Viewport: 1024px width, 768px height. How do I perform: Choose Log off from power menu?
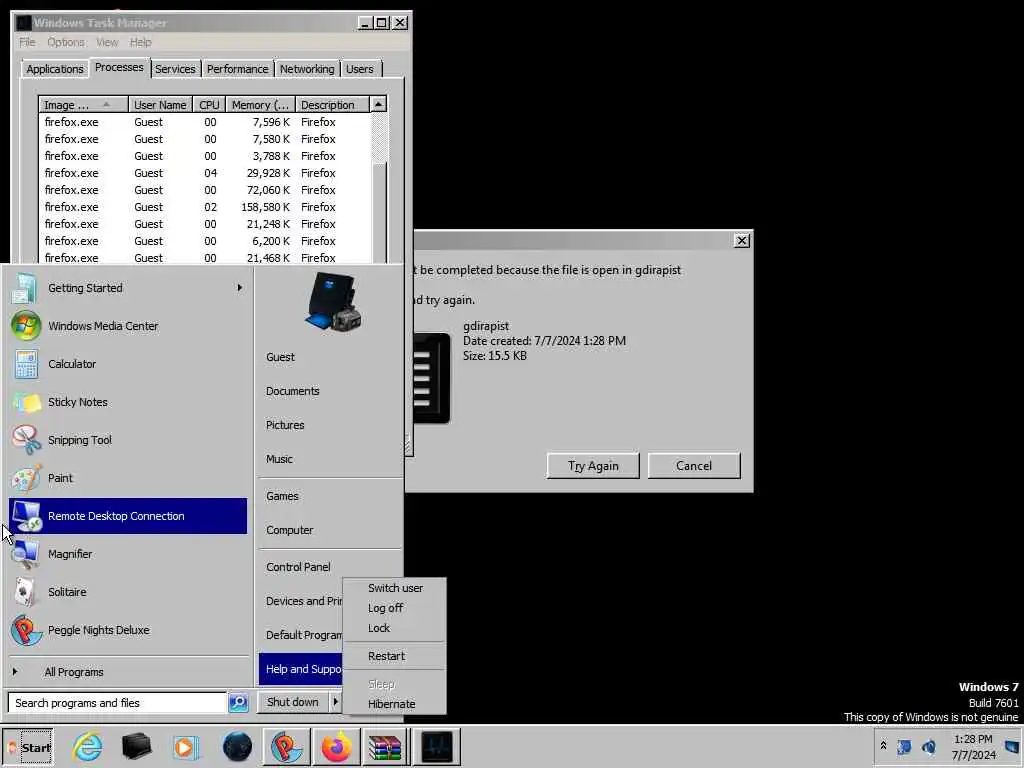(x=394, y=608)
